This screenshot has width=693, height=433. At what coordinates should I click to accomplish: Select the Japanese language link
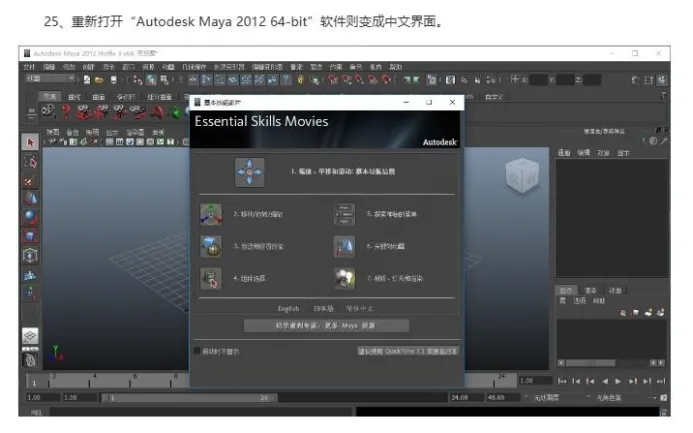324,309
